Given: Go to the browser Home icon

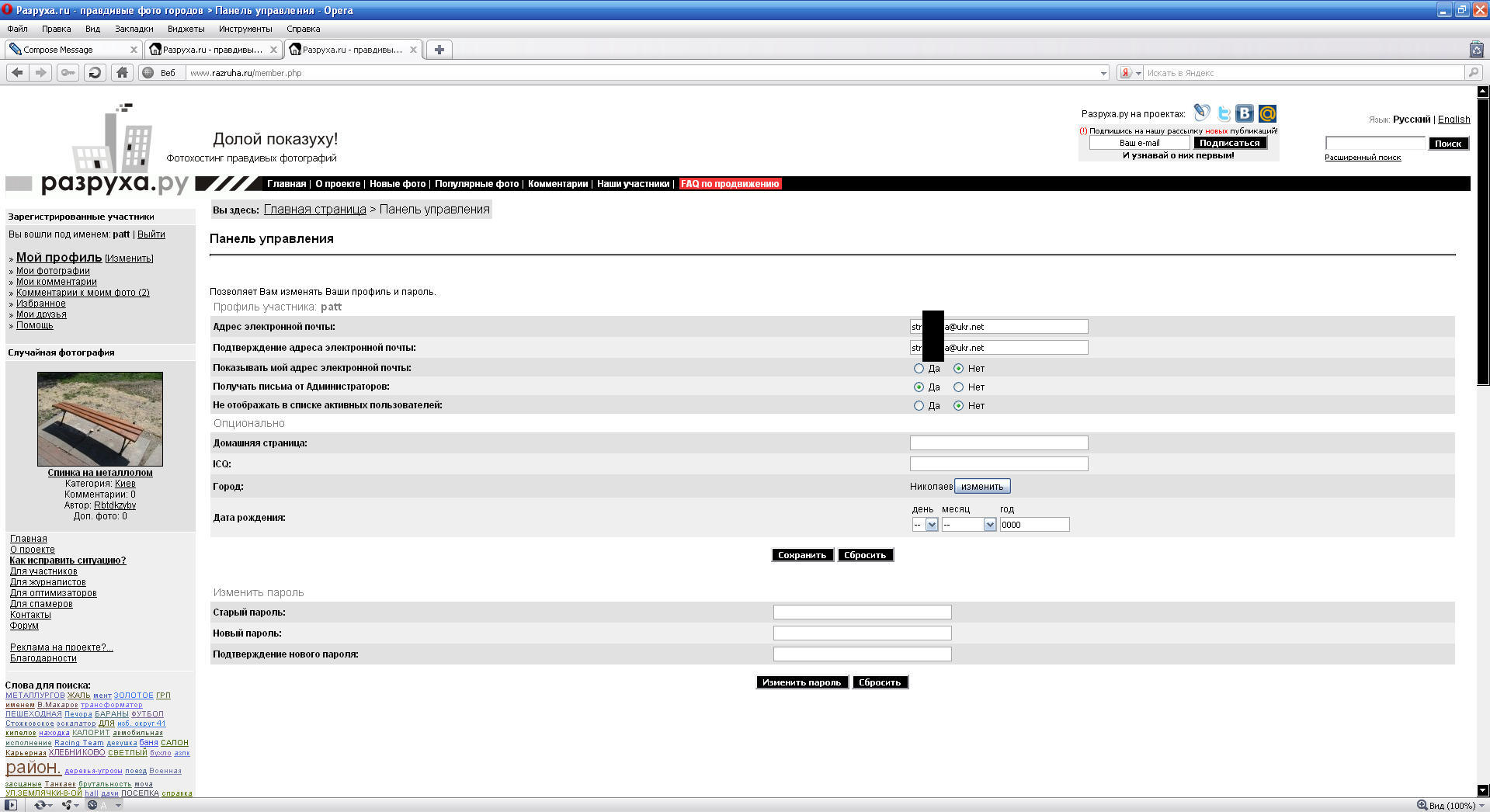Looking at the screenshot, I should point(121,72).
